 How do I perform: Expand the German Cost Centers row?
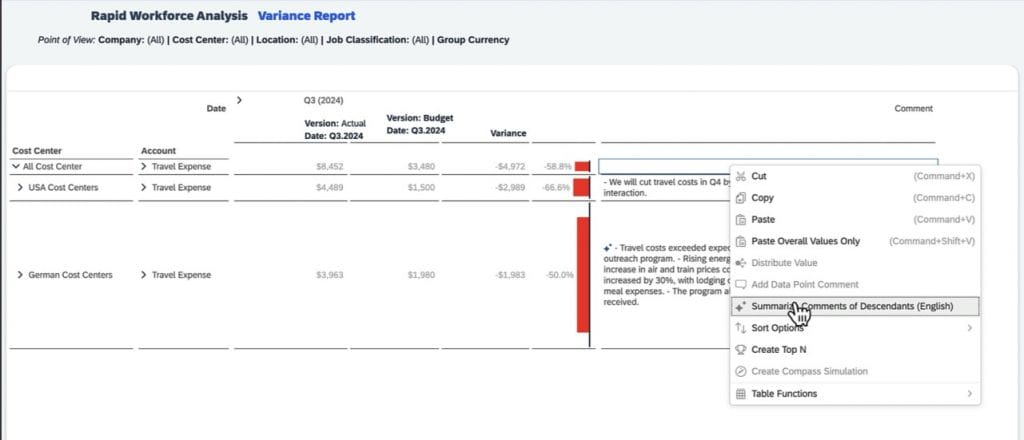tap(20, 275)
